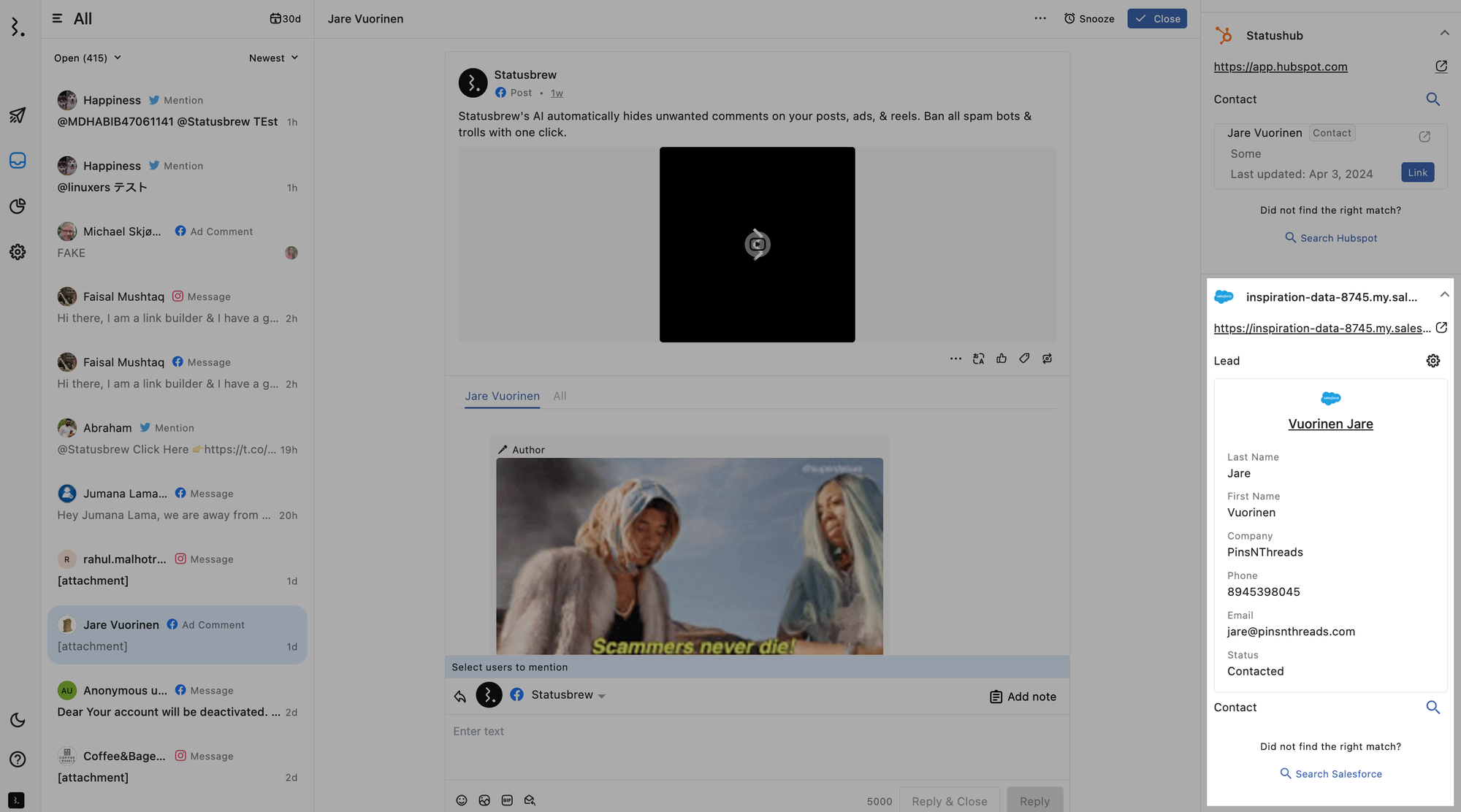Viewport: 1461px width, 812px height.
Task: Open the Open (415) filter dropdown
Action: point(87,58)
